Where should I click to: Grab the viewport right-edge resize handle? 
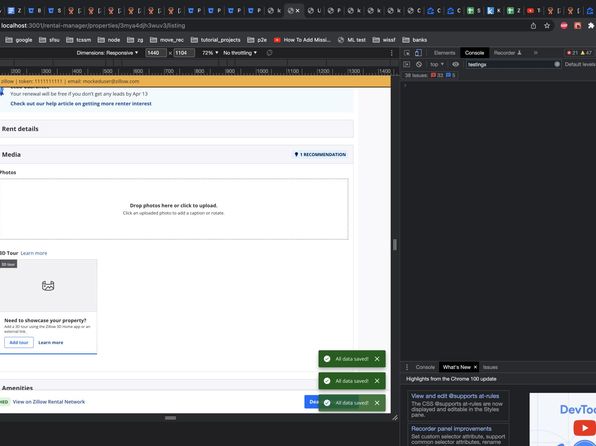pos(395,244)
